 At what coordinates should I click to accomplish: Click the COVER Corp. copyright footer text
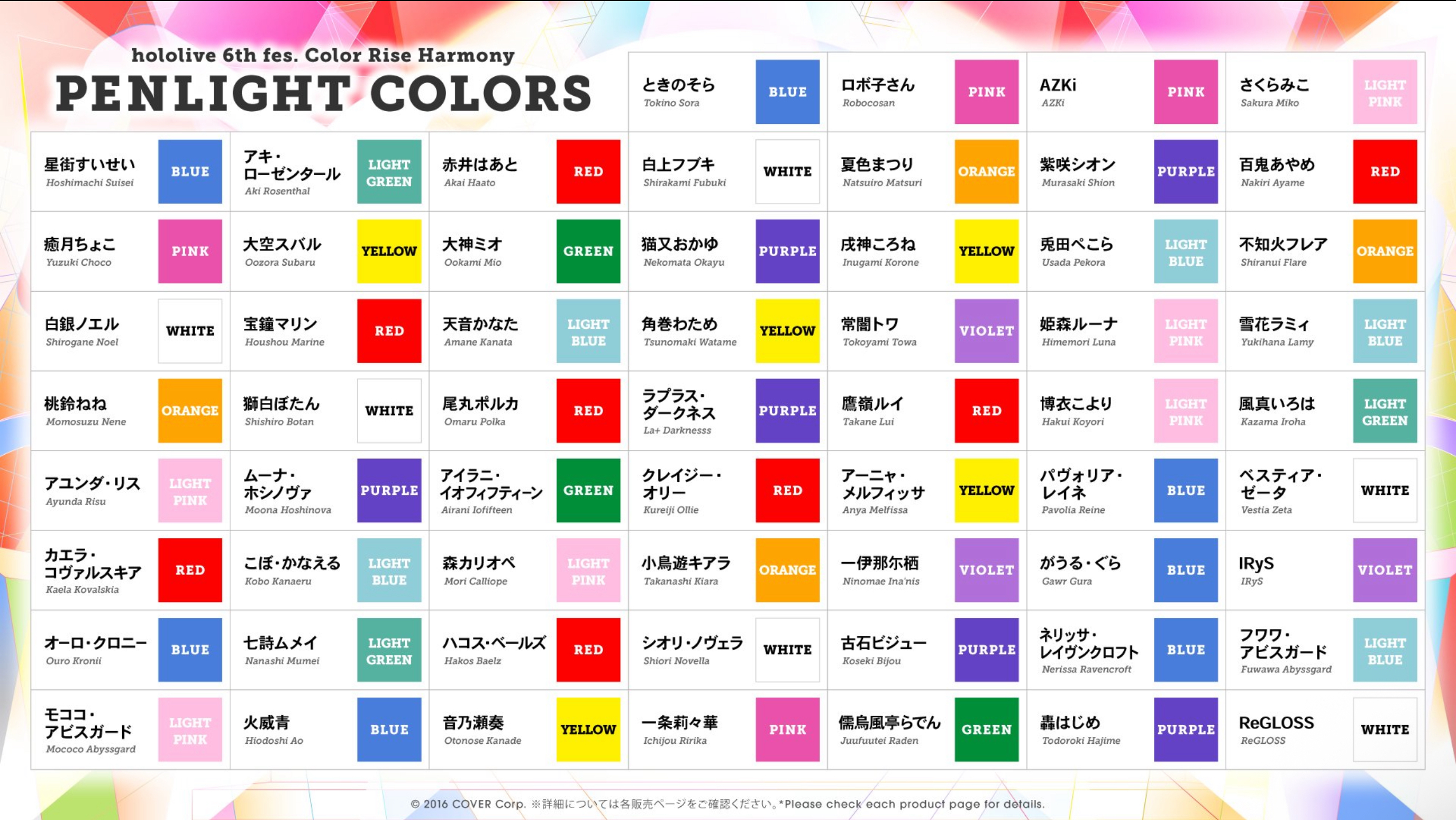[727, 804]
